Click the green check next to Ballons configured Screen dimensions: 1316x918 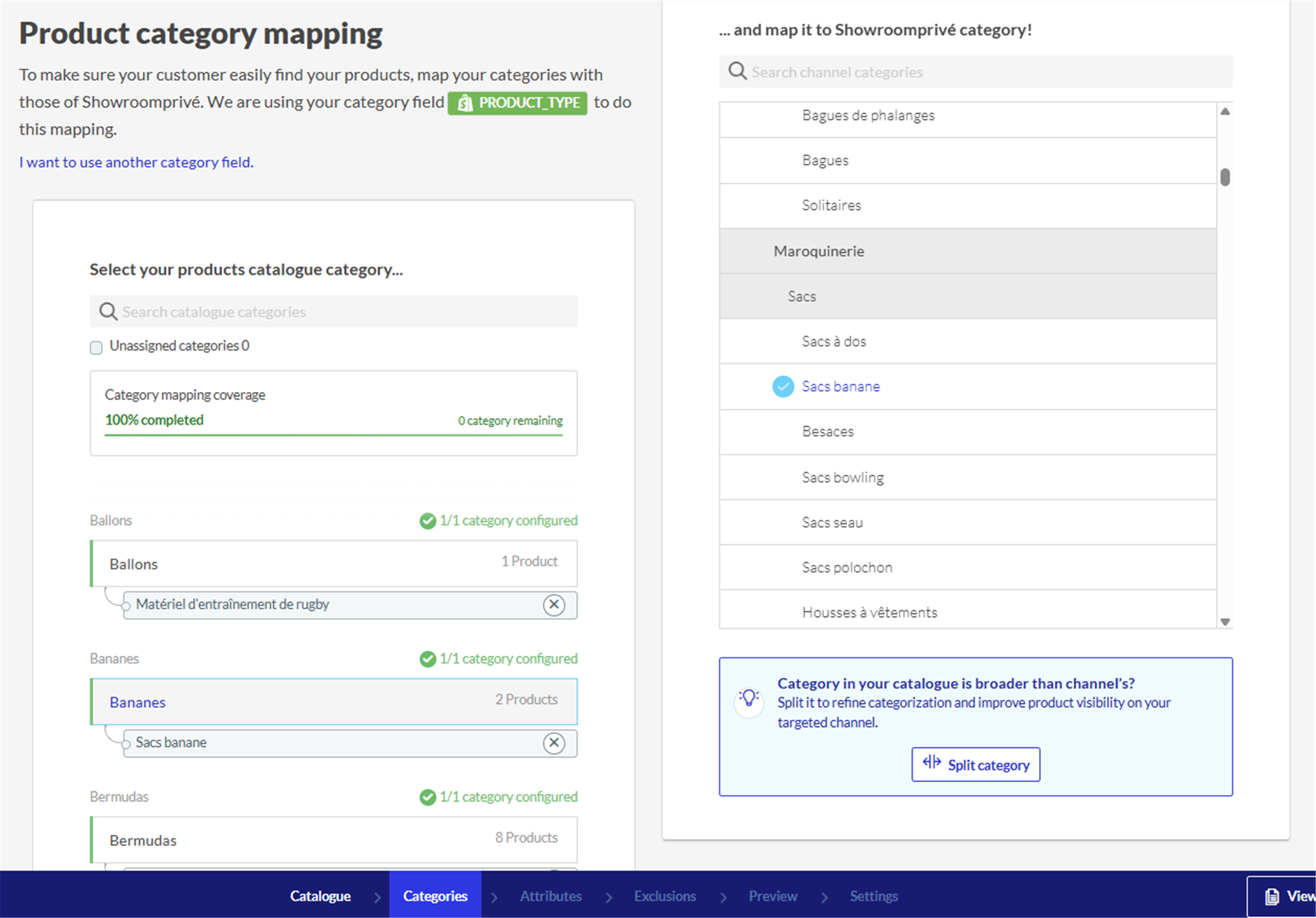[427, 521]
